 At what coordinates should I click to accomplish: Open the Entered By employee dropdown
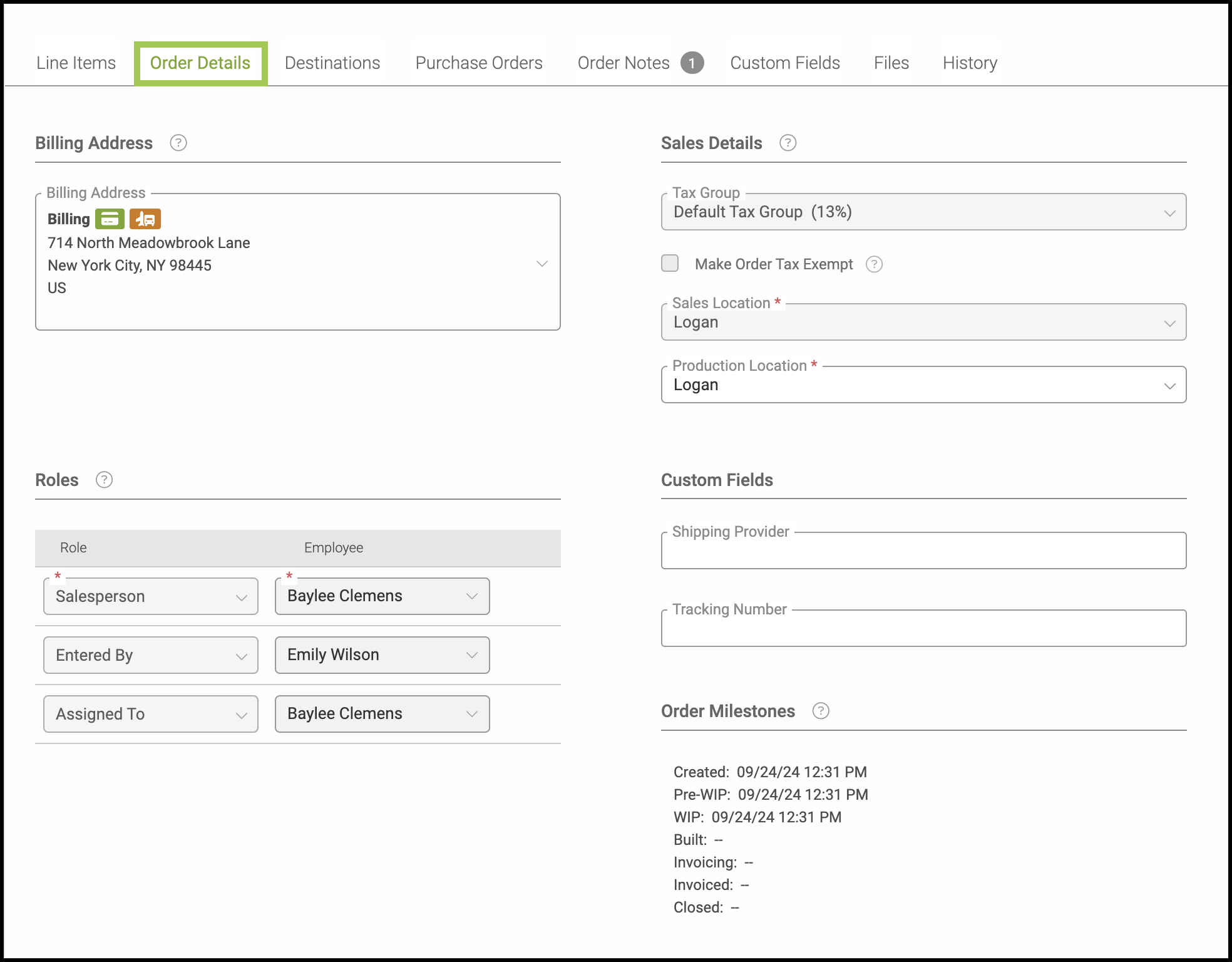(x=382, y=655)
